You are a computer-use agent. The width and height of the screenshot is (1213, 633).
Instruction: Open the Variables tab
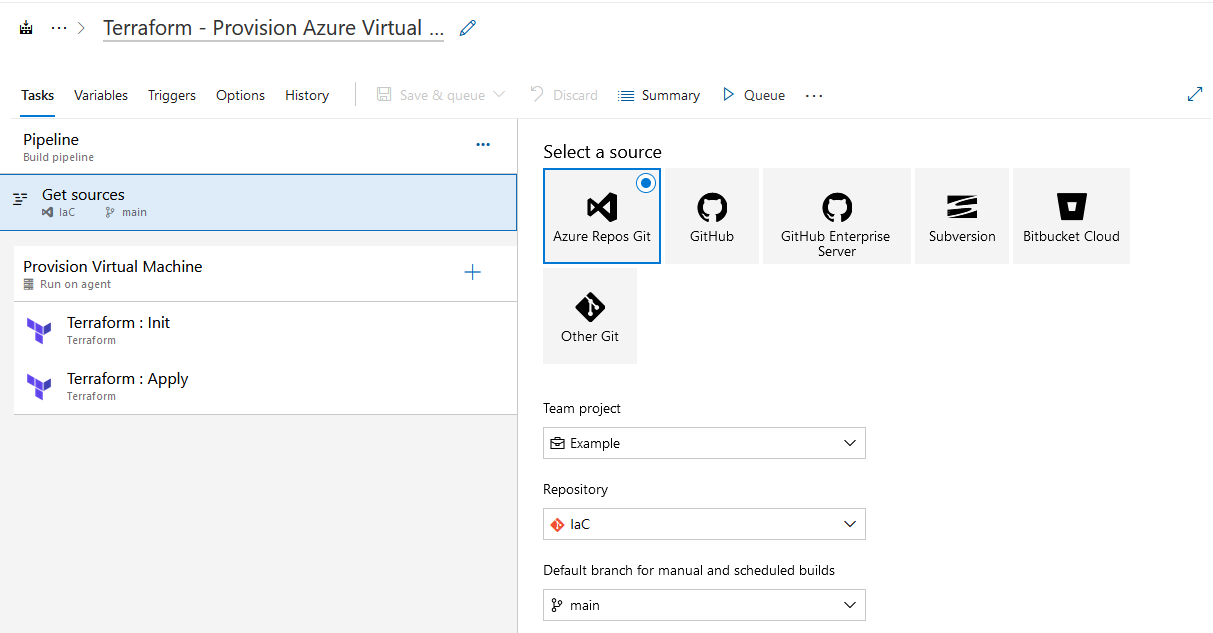tap(101, 95)
